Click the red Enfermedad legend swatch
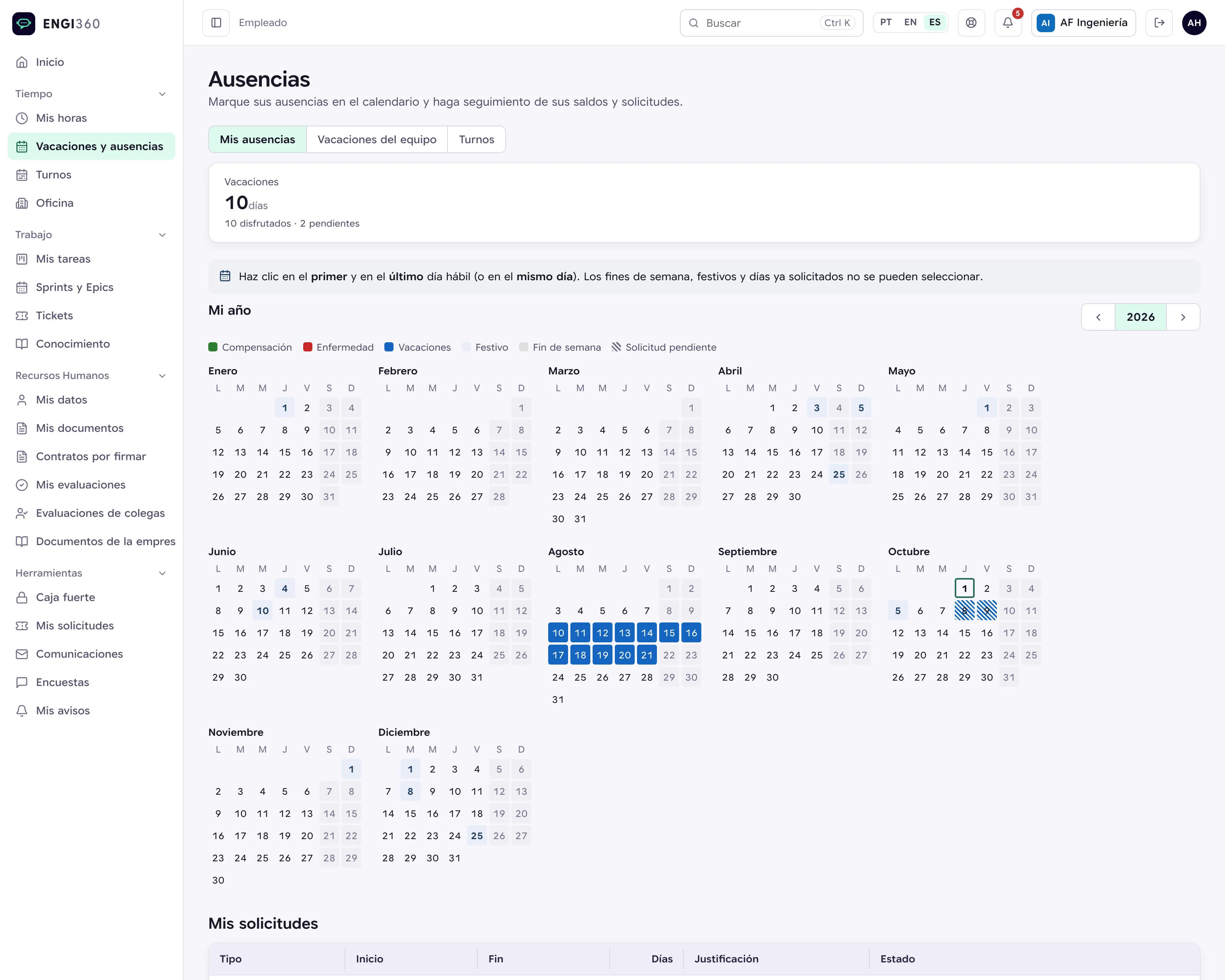 click(x=307, y=347)
